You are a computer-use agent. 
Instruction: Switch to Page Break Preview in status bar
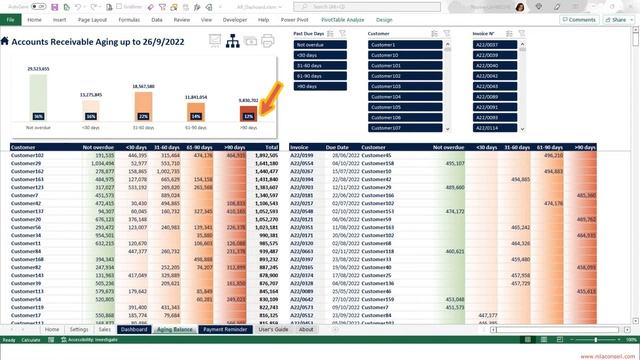click(x=560, y=340)
